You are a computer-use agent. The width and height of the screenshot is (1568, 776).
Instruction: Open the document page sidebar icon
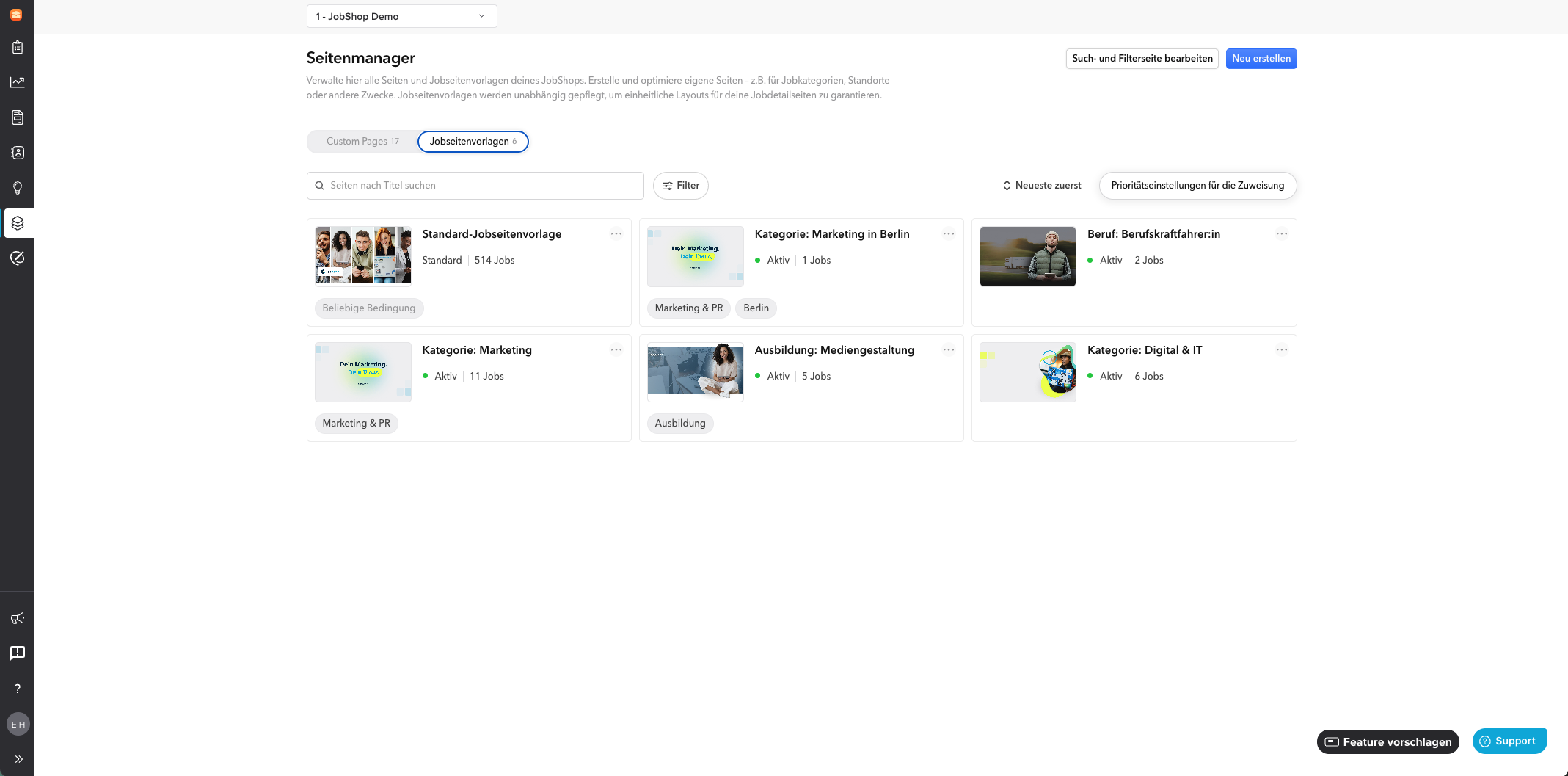(18, 117)
